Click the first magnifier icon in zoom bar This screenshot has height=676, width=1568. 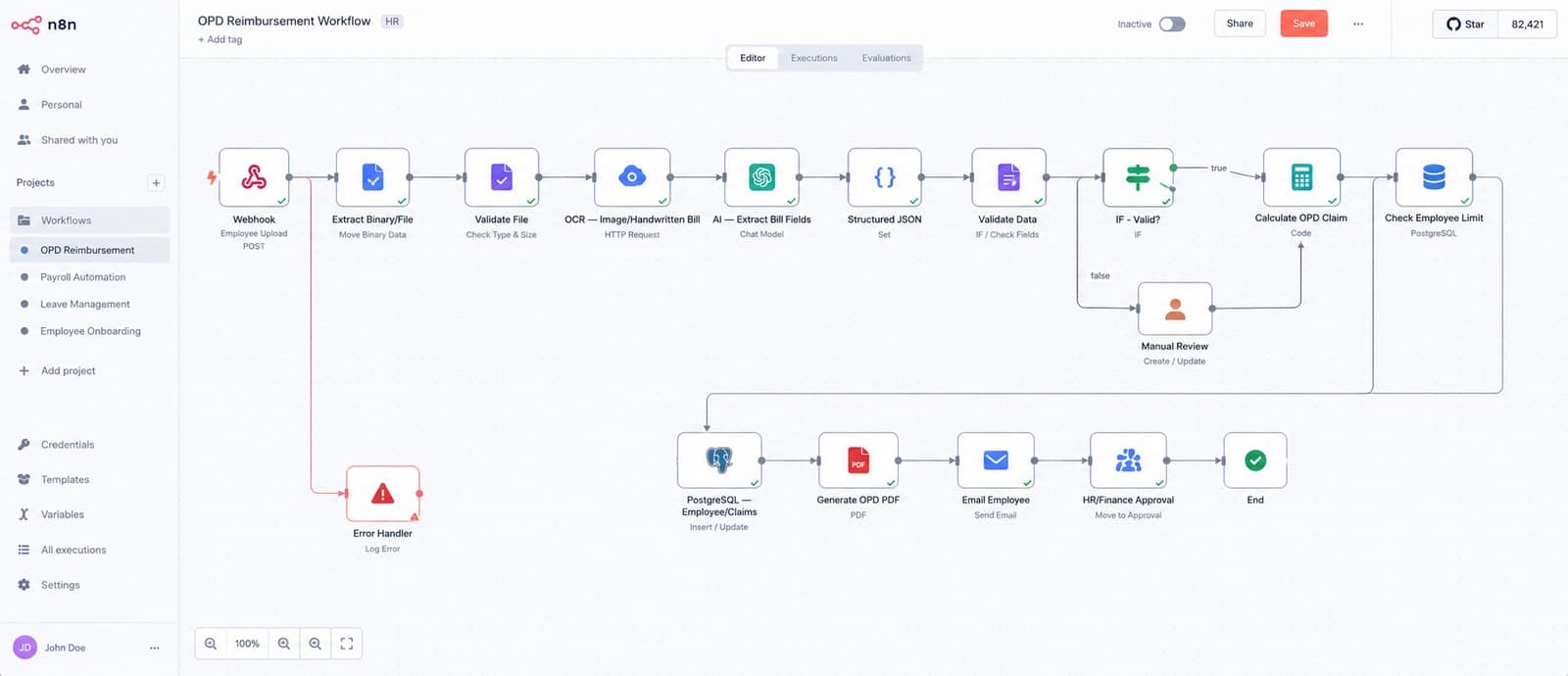coord(211,644)
